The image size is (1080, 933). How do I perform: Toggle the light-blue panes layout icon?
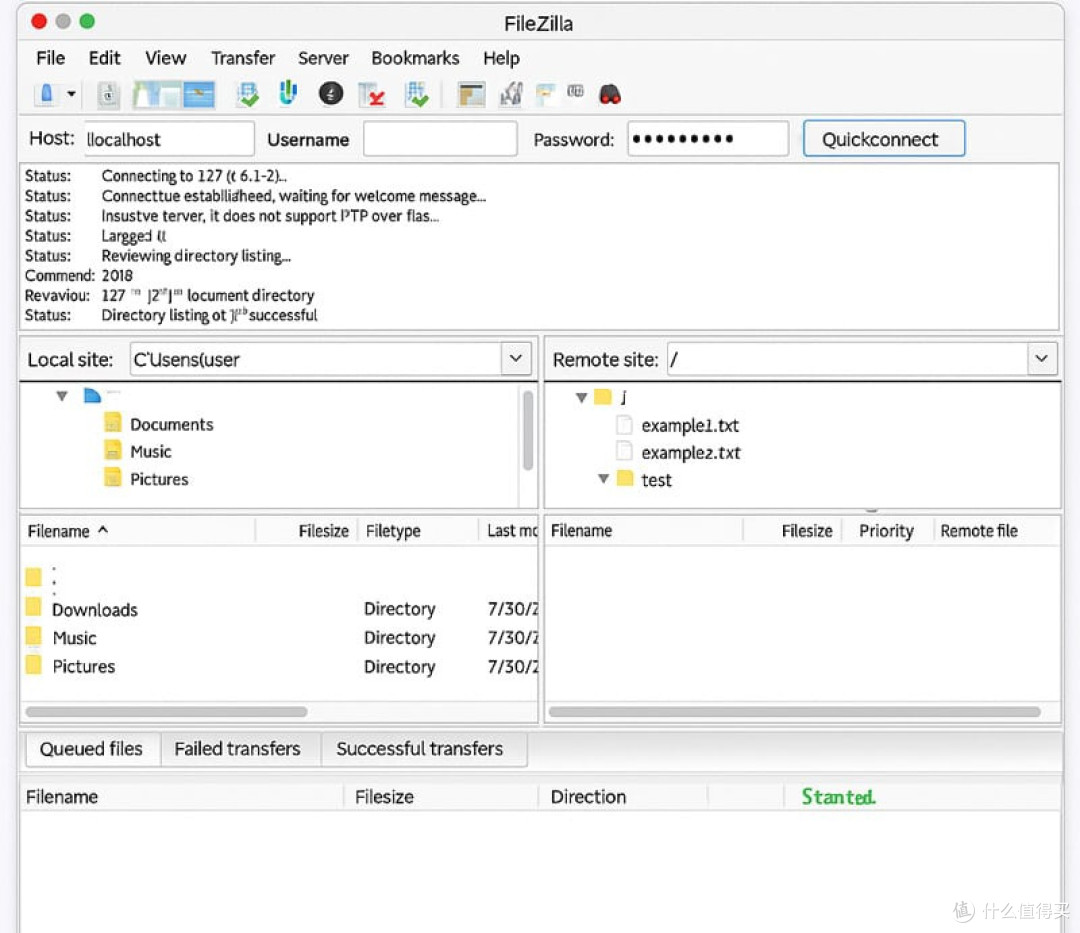click(156, 94)
